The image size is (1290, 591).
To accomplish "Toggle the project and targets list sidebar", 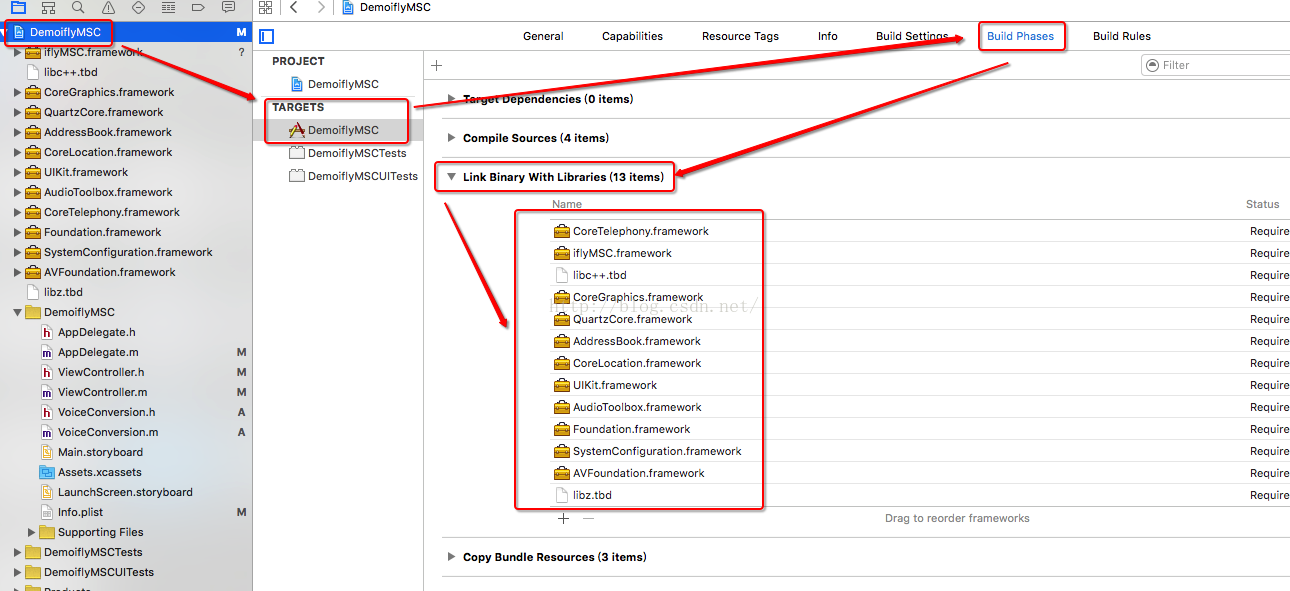I will click(x=266, y=37).
